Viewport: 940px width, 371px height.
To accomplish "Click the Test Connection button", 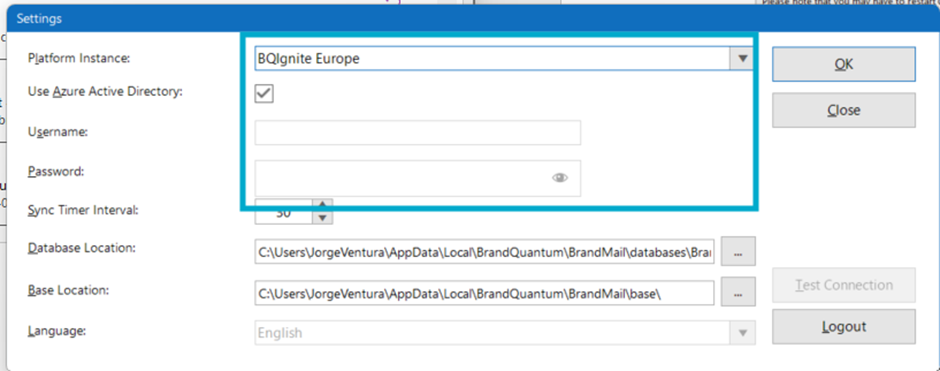I will [x=843, y=285].
